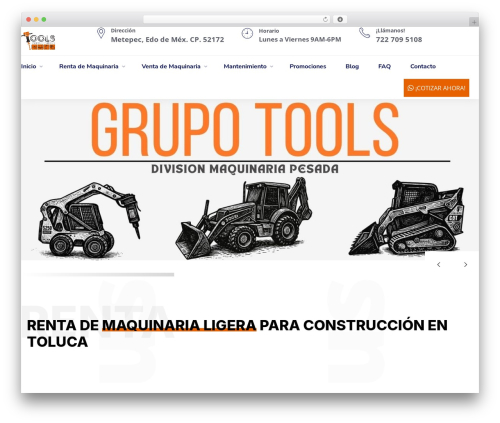The height and width of the screenshot is (423, 500).
Task: Click DIVISION MAQUINARIA PESADA subtitle
Action: (245, 169)
